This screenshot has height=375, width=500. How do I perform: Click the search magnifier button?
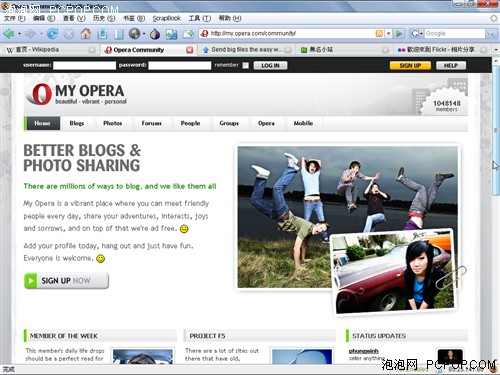point(490,33)
